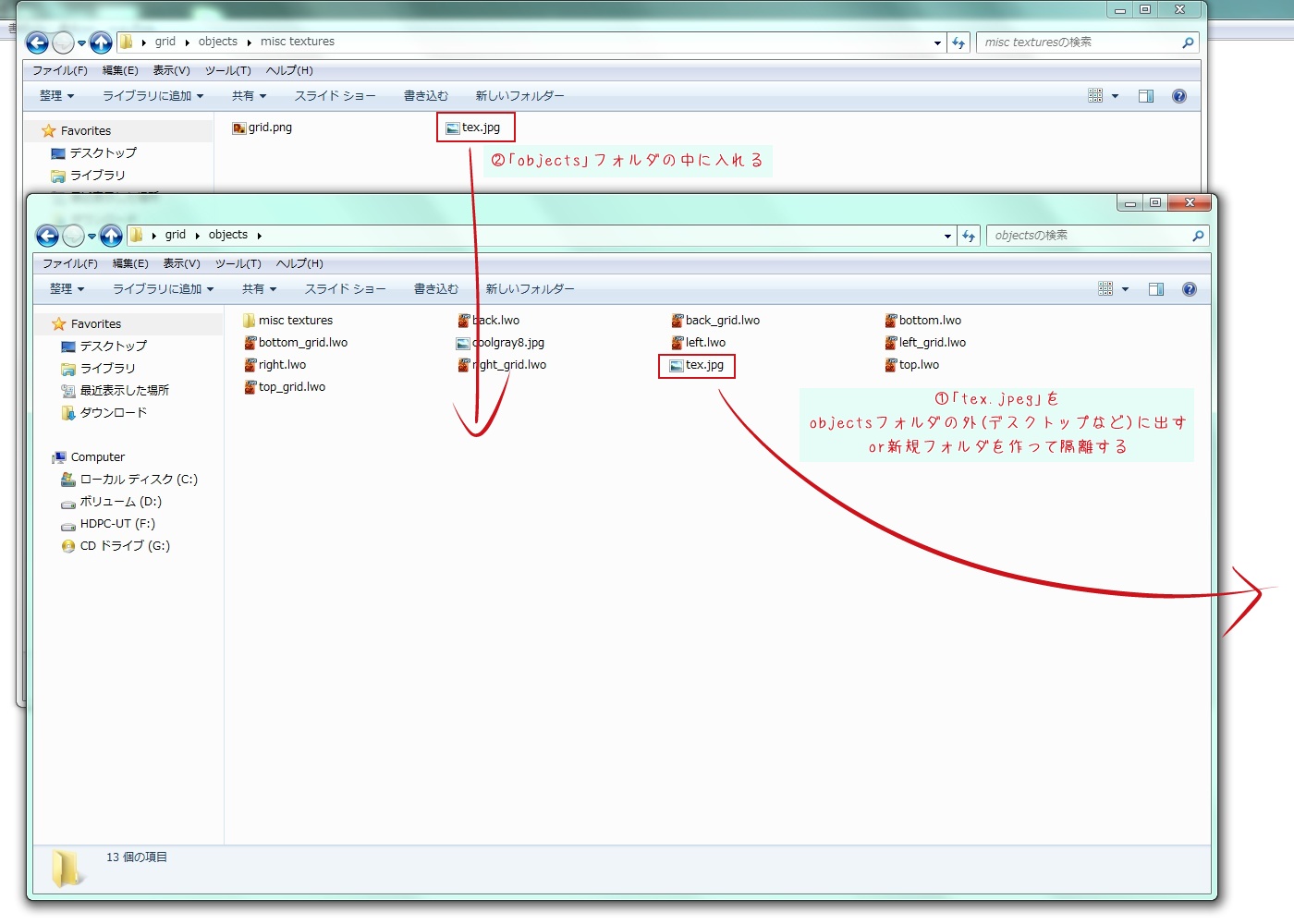The image size is (1294, 924).
Task: Select bottom.lwo file icon
Action: [x=891, y=321]
